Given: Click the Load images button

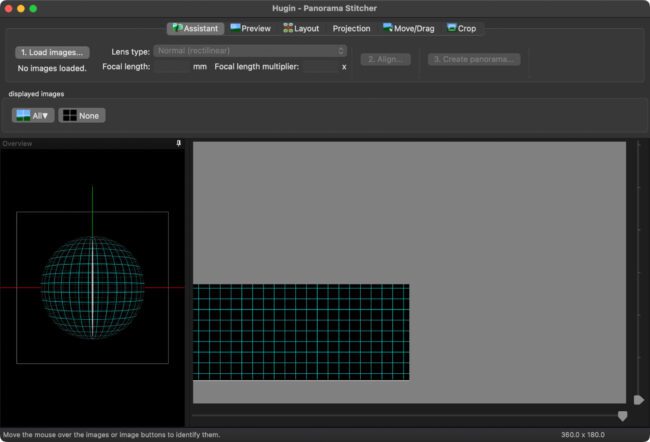Looking at the screenshot, I should pos(52,52).
